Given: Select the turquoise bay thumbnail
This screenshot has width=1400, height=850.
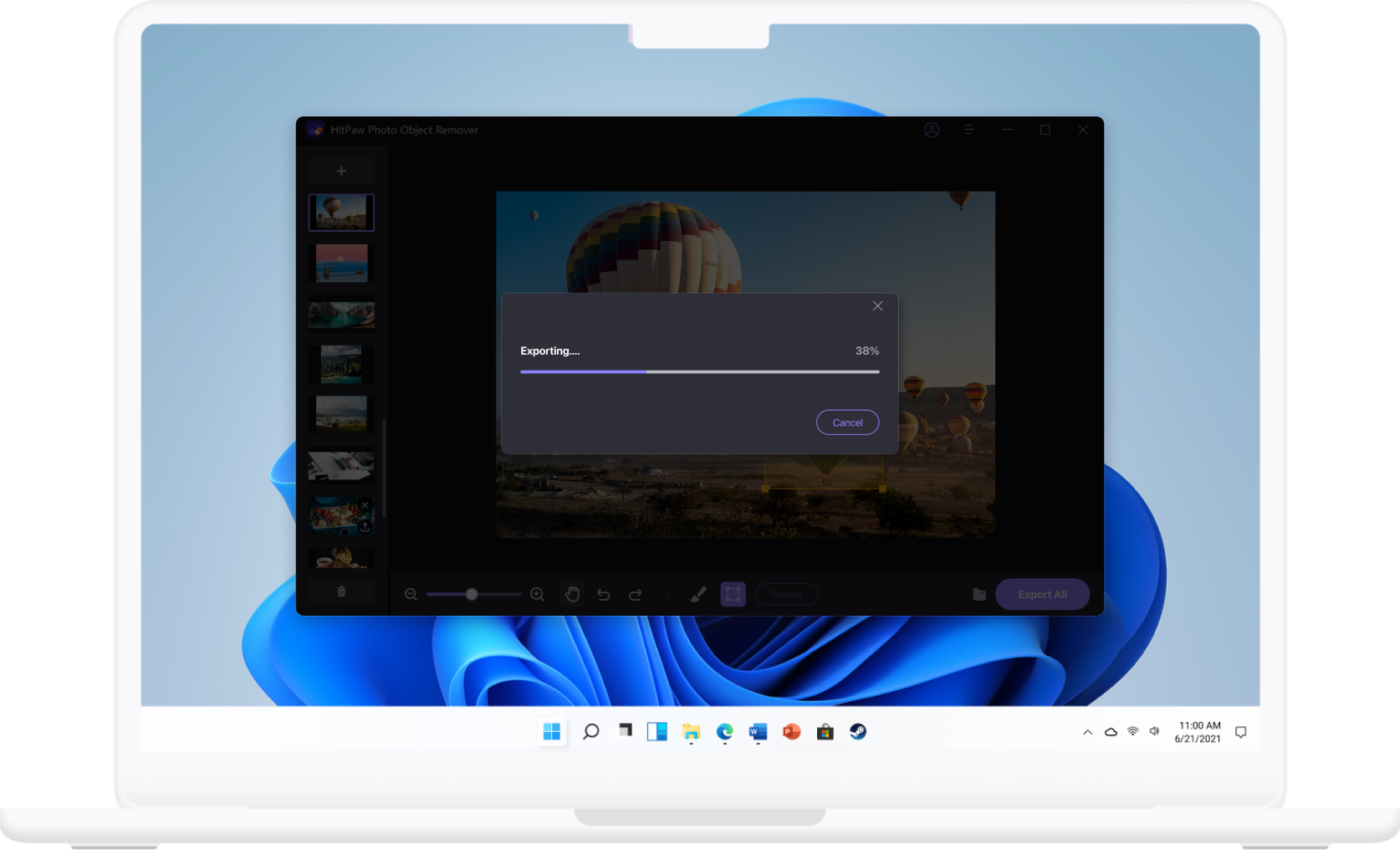Looking at the screenshot, I should [341, 314].
